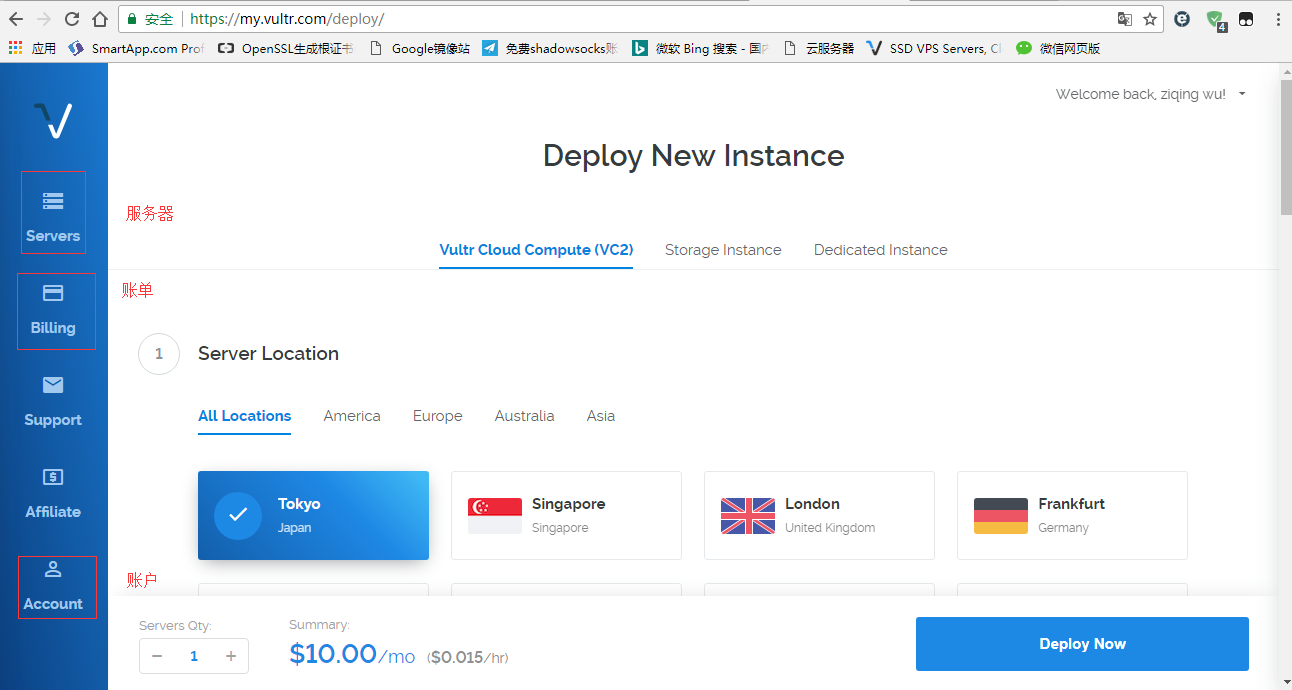Open the Servers section in the sidebar

pyautogui.click(x=52, y=213)
